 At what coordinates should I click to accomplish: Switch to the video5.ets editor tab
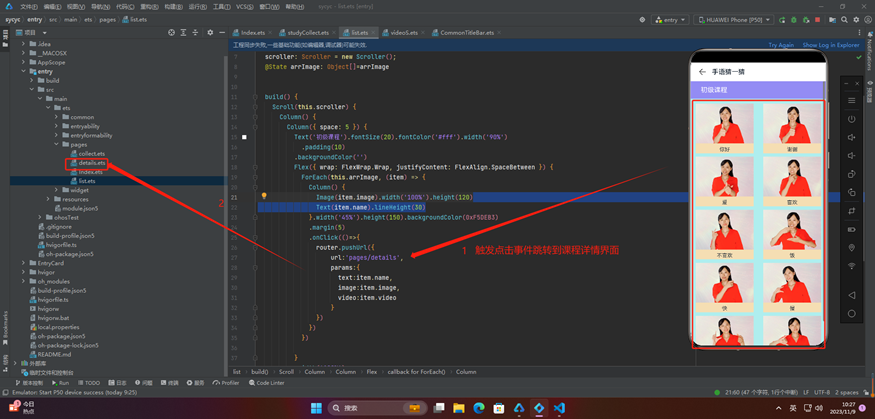click(405, 32)
